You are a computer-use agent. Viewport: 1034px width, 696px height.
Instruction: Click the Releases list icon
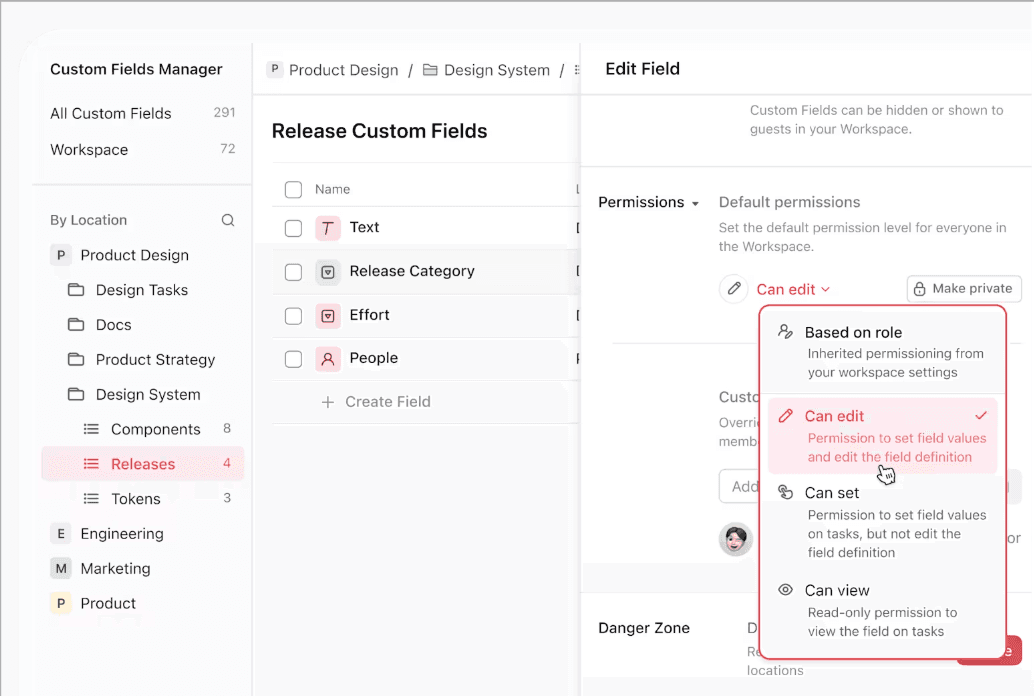(91, 464)
